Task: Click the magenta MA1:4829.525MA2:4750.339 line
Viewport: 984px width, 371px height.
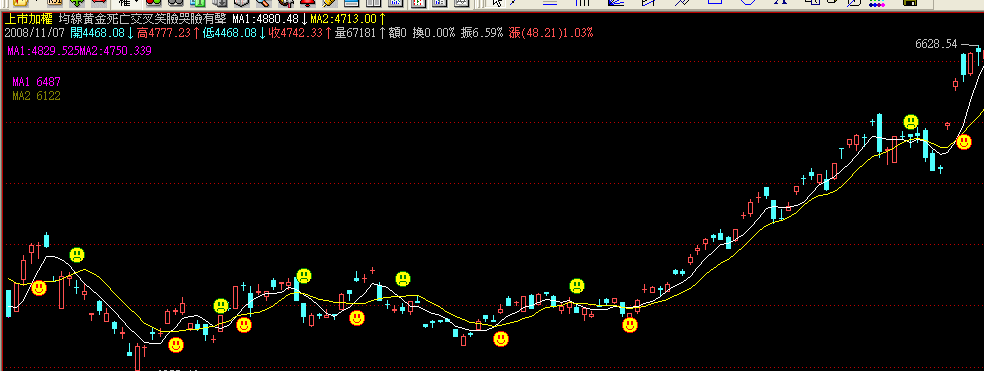Action: click(80, 50)
